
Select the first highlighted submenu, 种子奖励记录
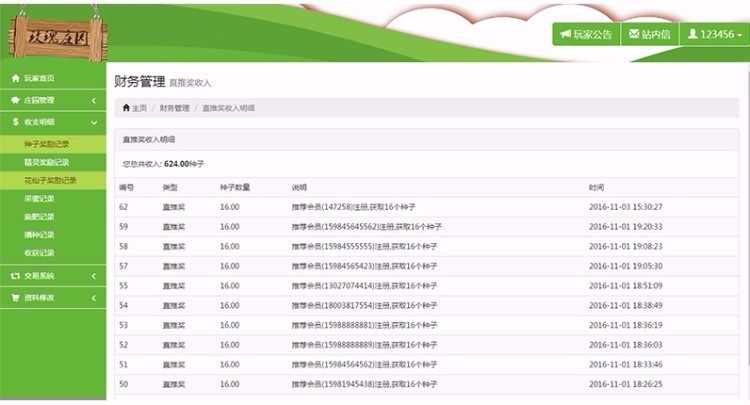(53, 144)
